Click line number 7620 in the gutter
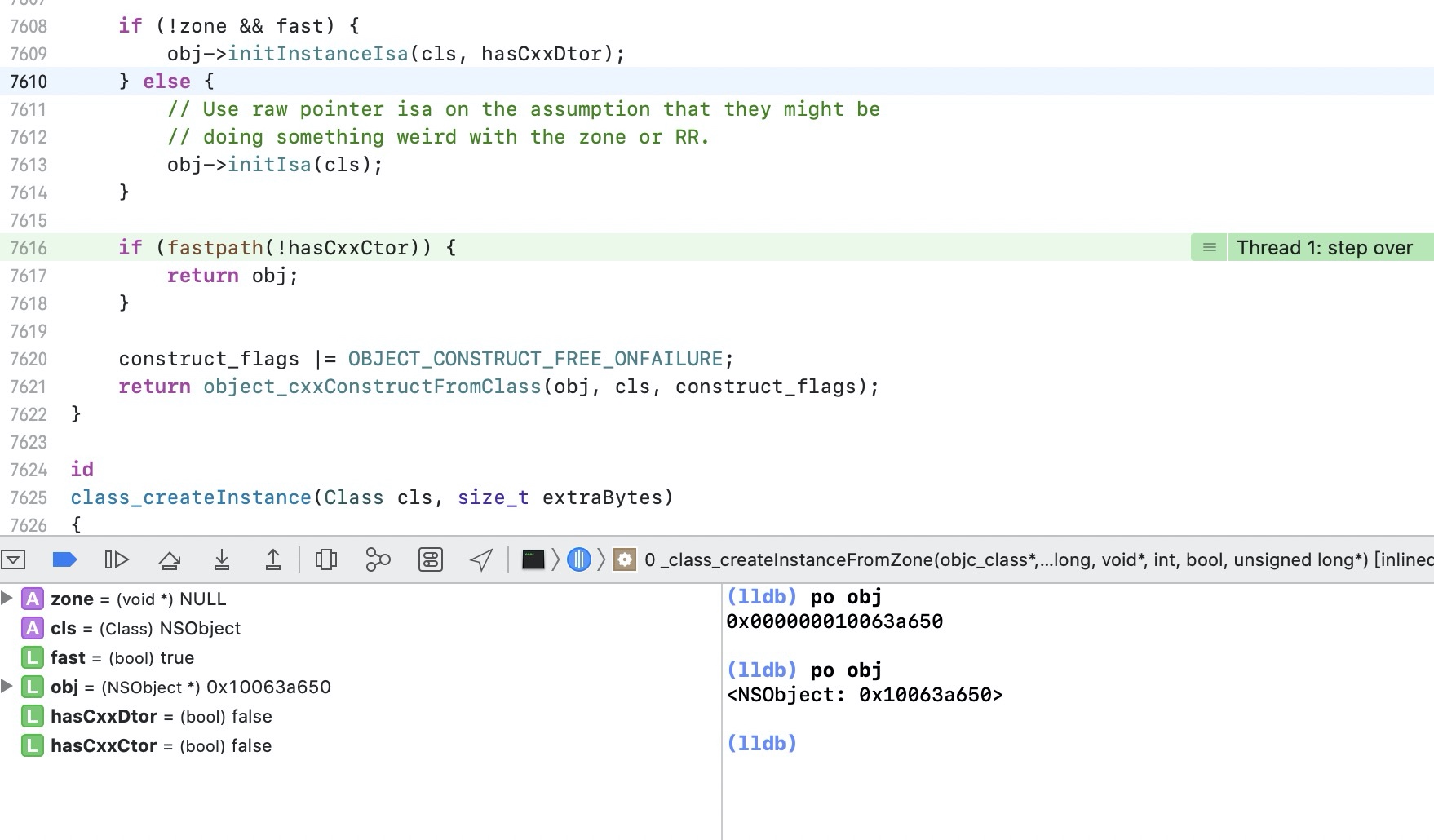The height and width of the screenshot is (840, 1434). click(x=29, y=359)
